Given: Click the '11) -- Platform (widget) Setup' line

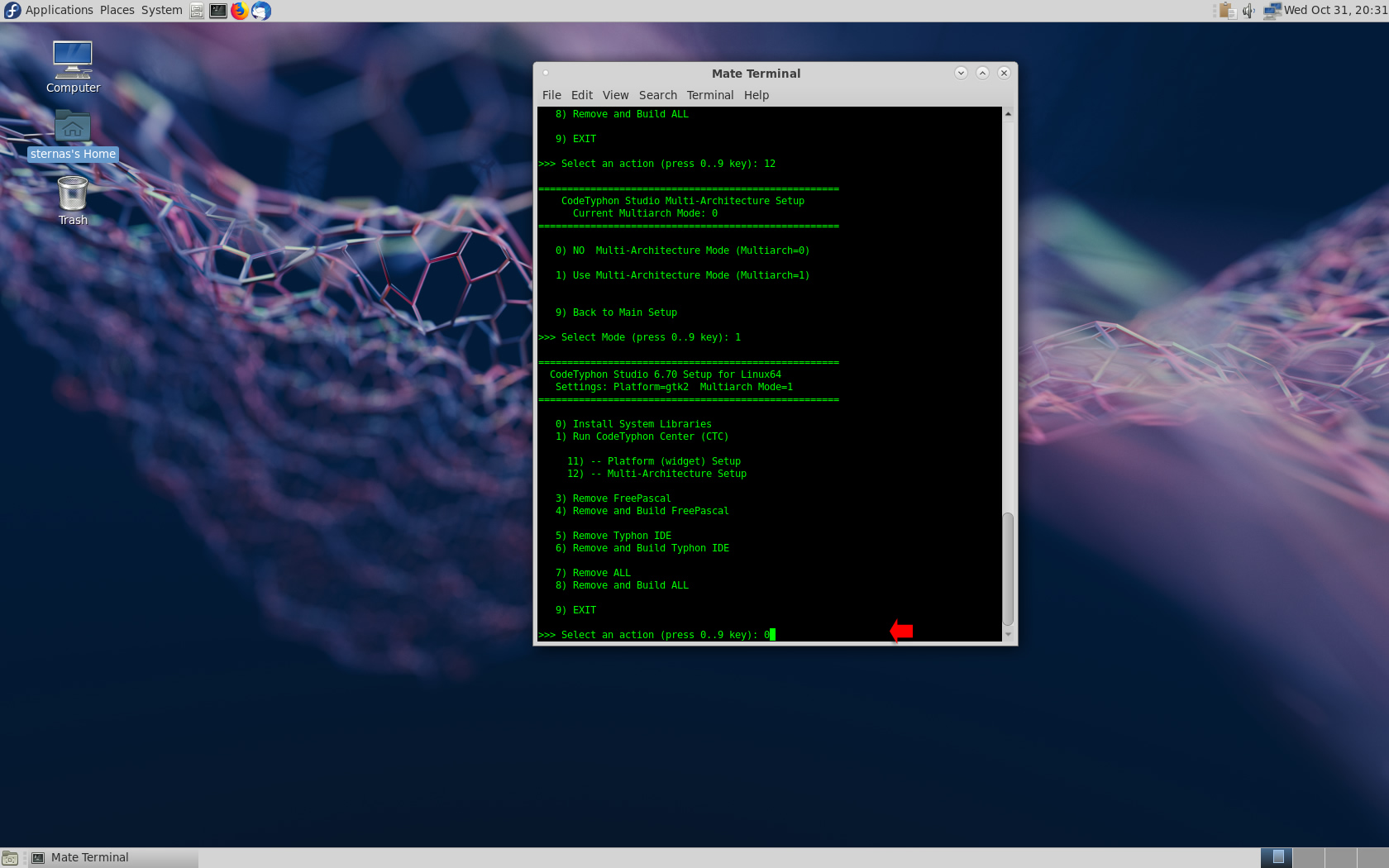Looking at the screenshot, I should click(654, 461).
